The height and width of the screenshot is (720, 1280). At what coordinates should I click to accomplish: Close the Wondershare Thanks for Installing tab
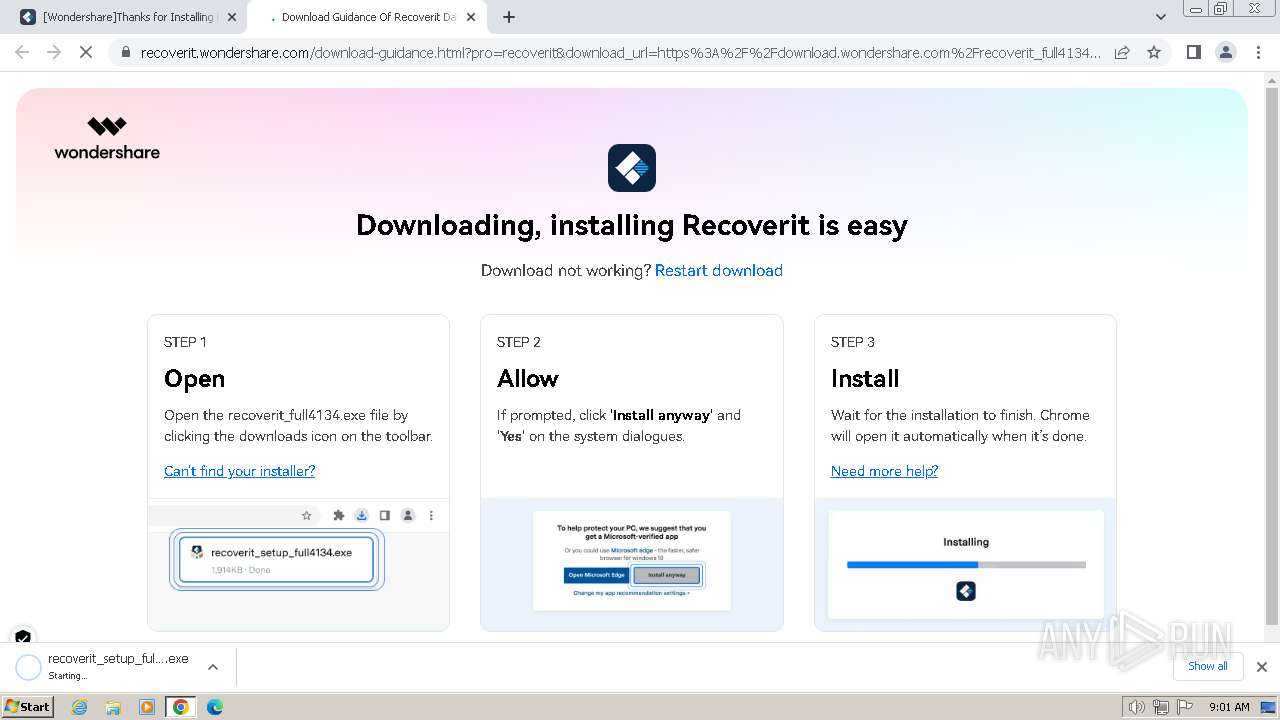click(232, 17)
